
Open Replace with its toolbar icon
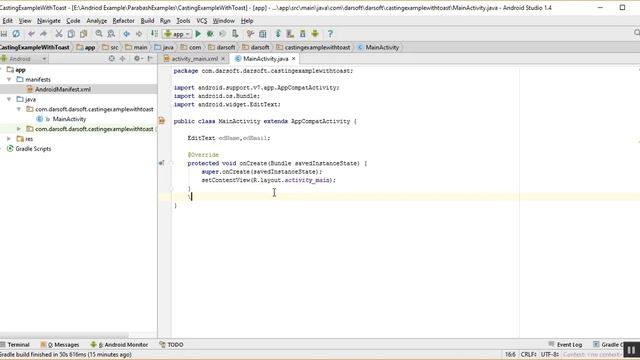coord(111,34)
